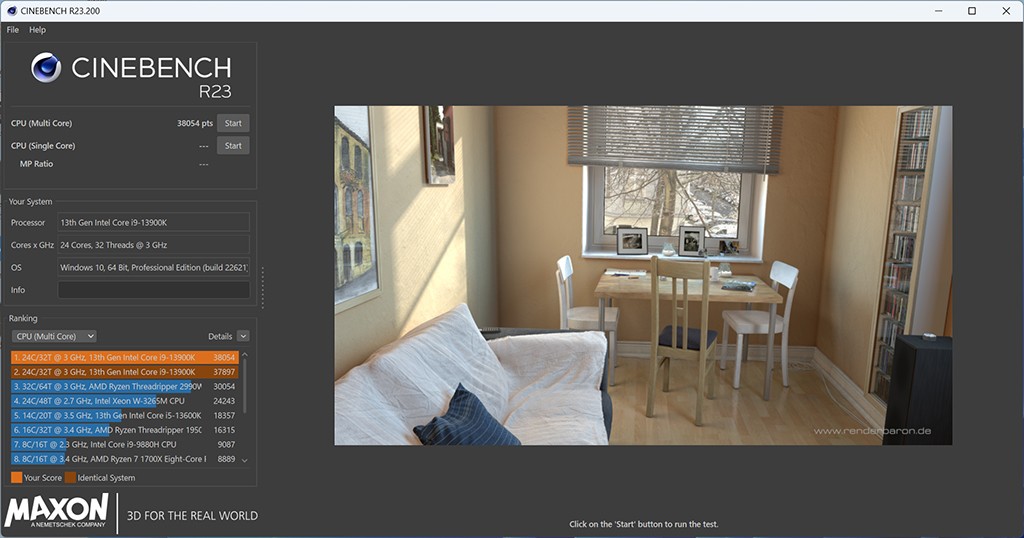Open the CPU (Multi Core) ranking dropdown

(54, 336)
